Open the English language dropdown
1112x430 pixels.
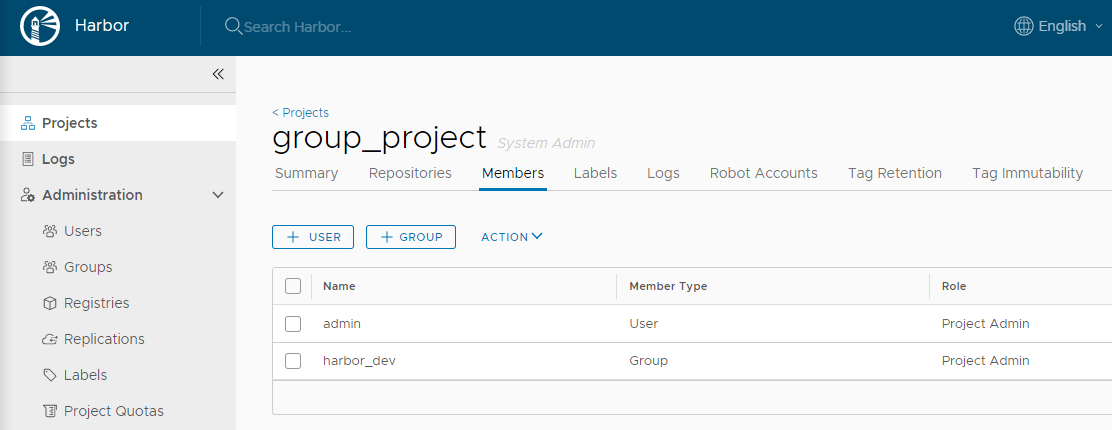click(1063, 26)
